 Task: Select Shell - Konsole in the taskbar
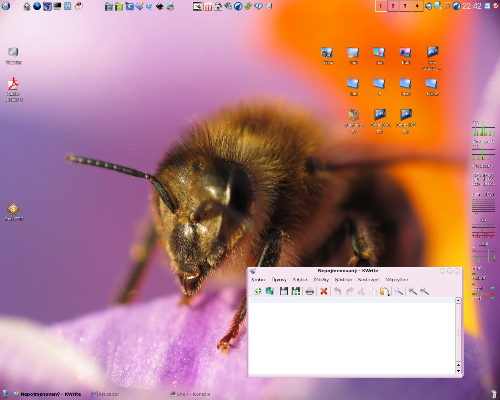pyautogui.click(x=190, y=394)
